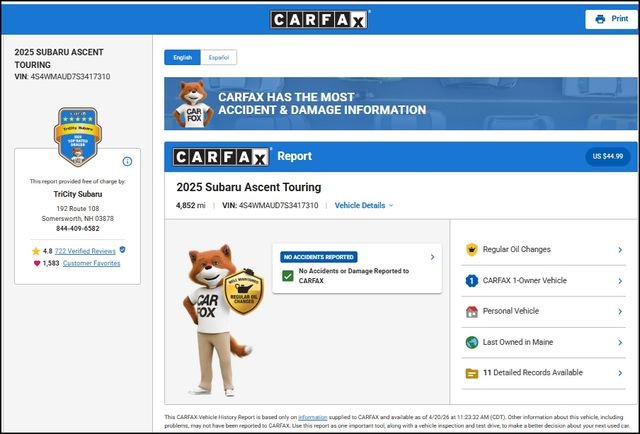Click the Personal Vehicle house icon
This screenshot has width=640, height=434.
471,311
